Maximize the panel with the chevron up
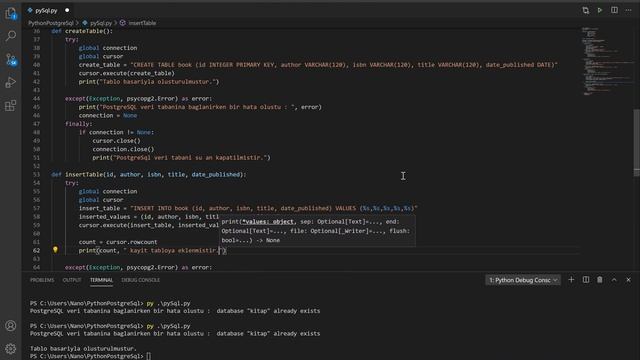The width and height of the screenshot is (640, 360). [614, 280]
